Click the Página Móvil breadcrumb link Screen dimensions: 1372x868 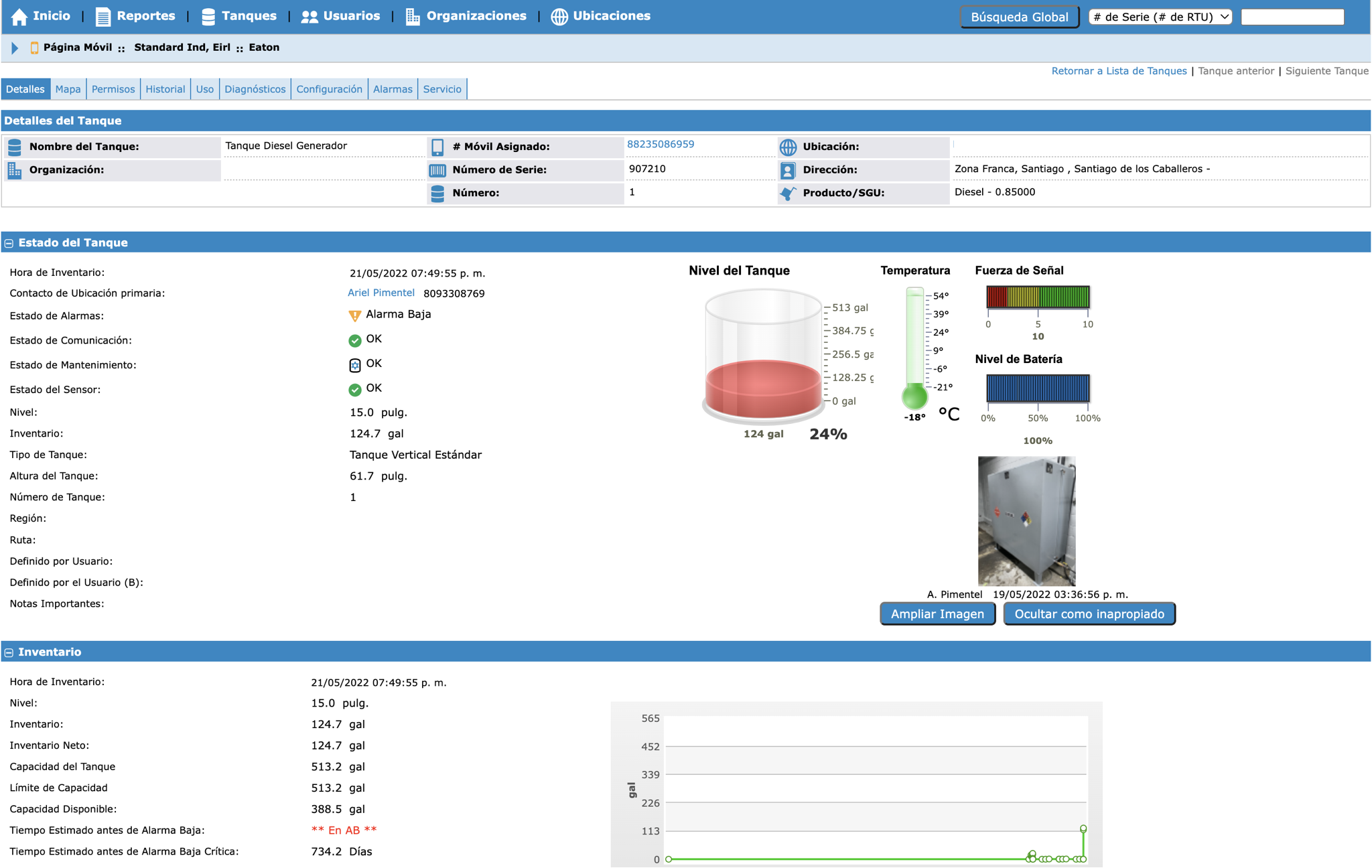[x=78, y=48]
